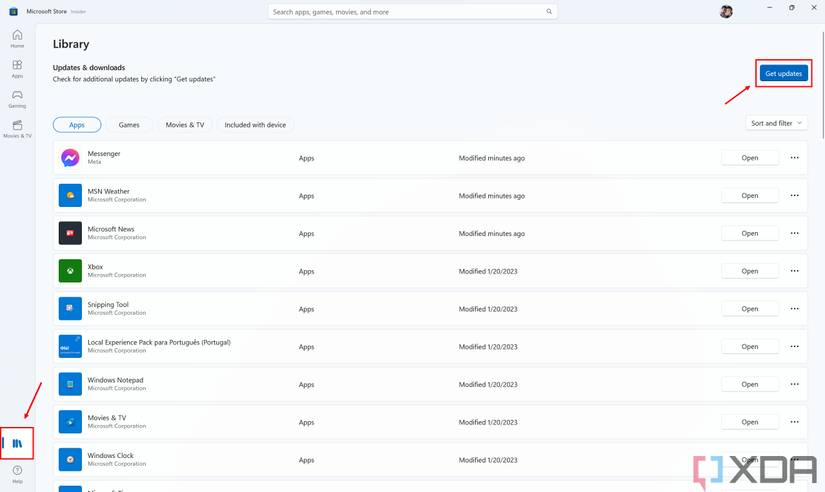This screenshot has width=825, height=492.
Task: Open Movies & TV in sidebar
Action: click(x=17, y=129)
